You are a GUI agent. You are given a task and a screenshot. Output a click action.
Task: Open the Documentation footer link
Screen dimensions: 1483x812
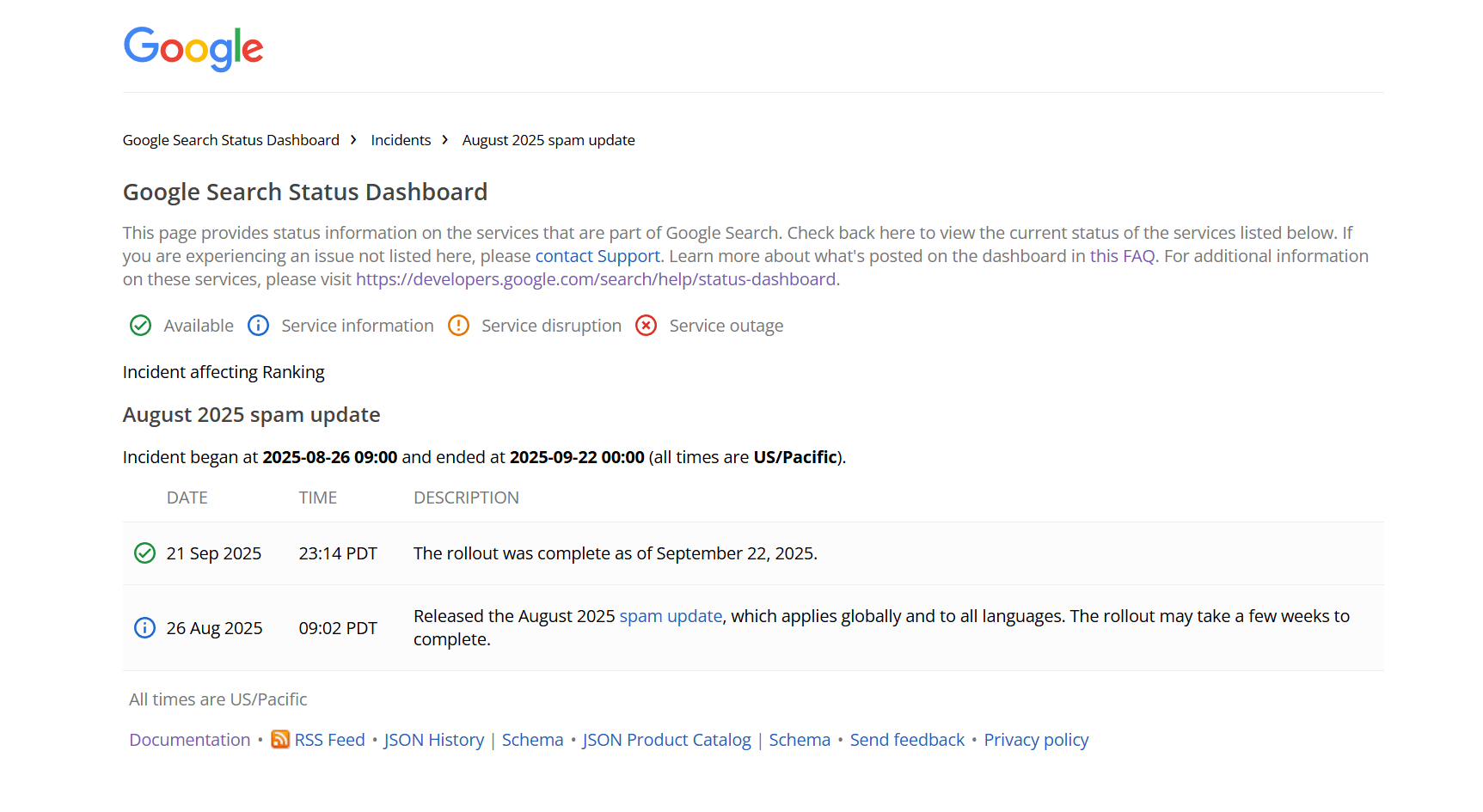coord(190,740)
